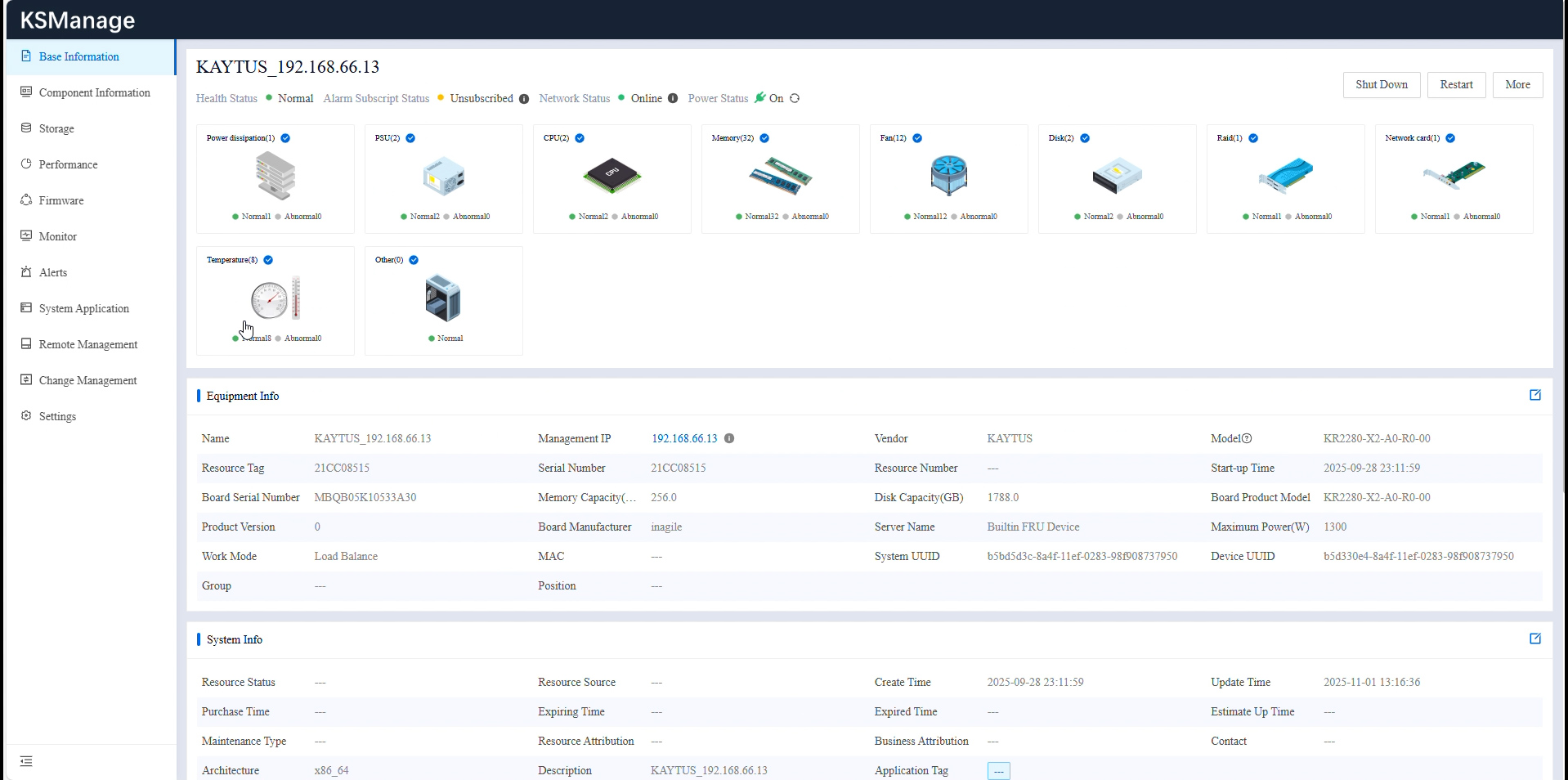This screenshot has height=780, width=1568.
Task: Open Component Information in sidebar
Action: (94, 92)
